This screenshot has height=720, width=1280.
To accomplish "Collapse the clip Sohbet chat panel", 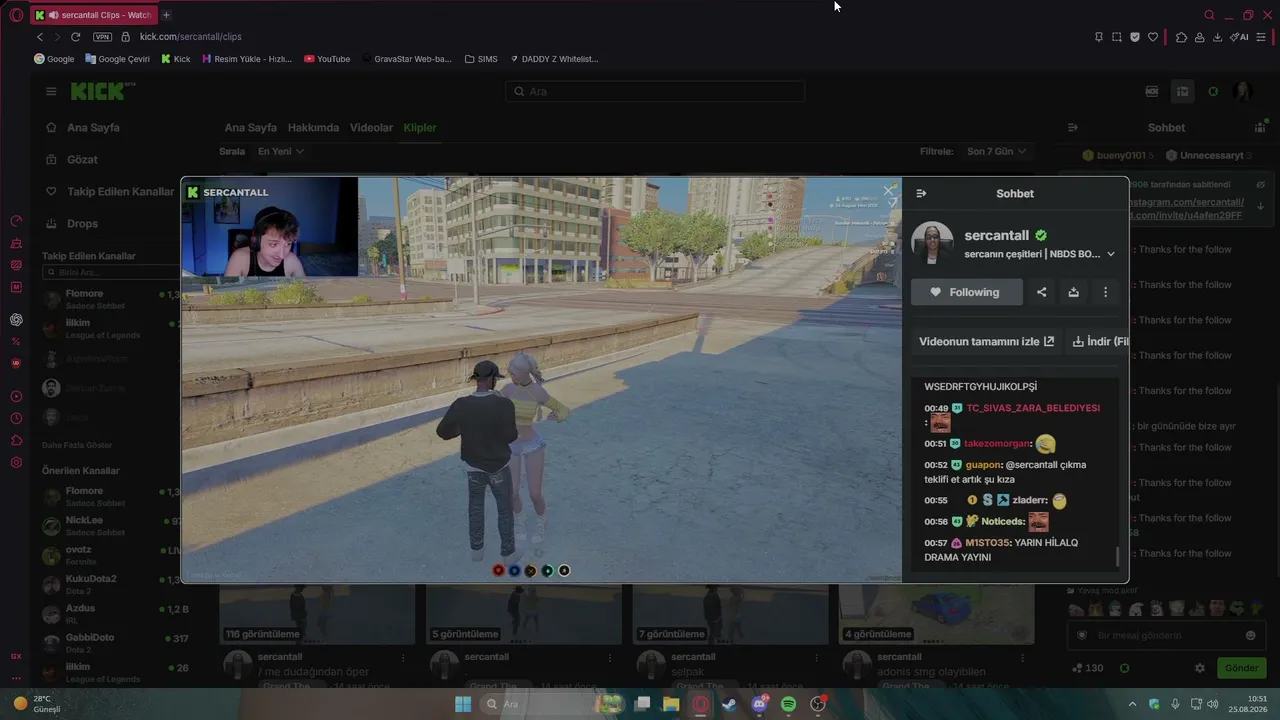I will click(921, 193).
